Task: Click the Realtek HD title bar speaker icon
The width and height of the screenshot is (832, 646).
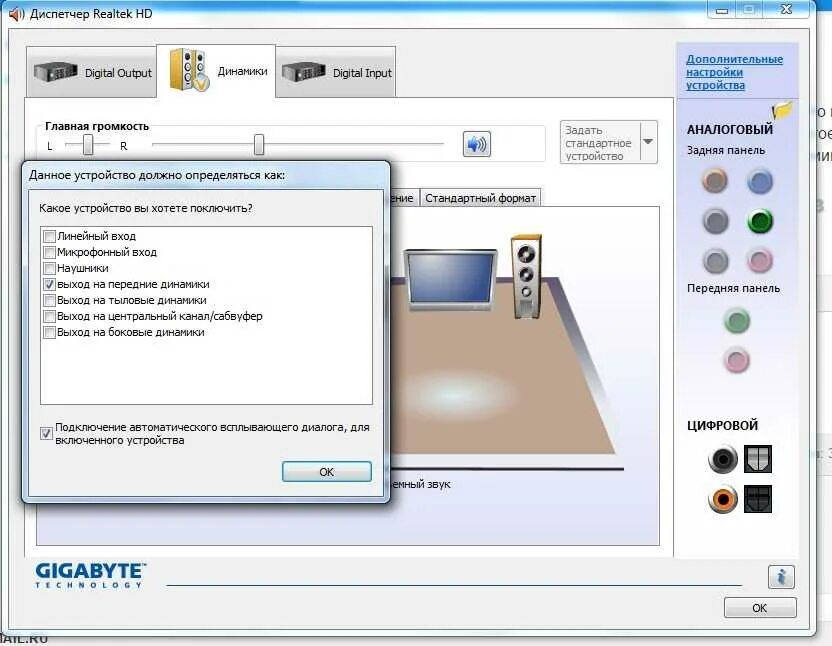Action: click(17, 14)
